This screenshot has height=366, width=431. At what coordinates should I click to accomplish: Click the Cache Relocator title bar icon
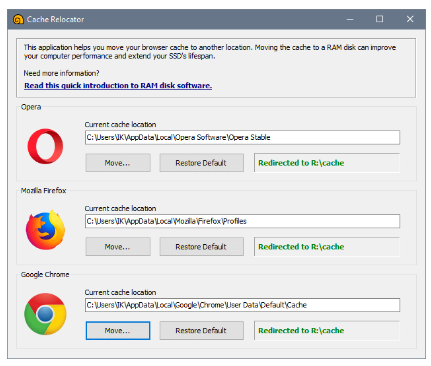(x=18, y=19)
